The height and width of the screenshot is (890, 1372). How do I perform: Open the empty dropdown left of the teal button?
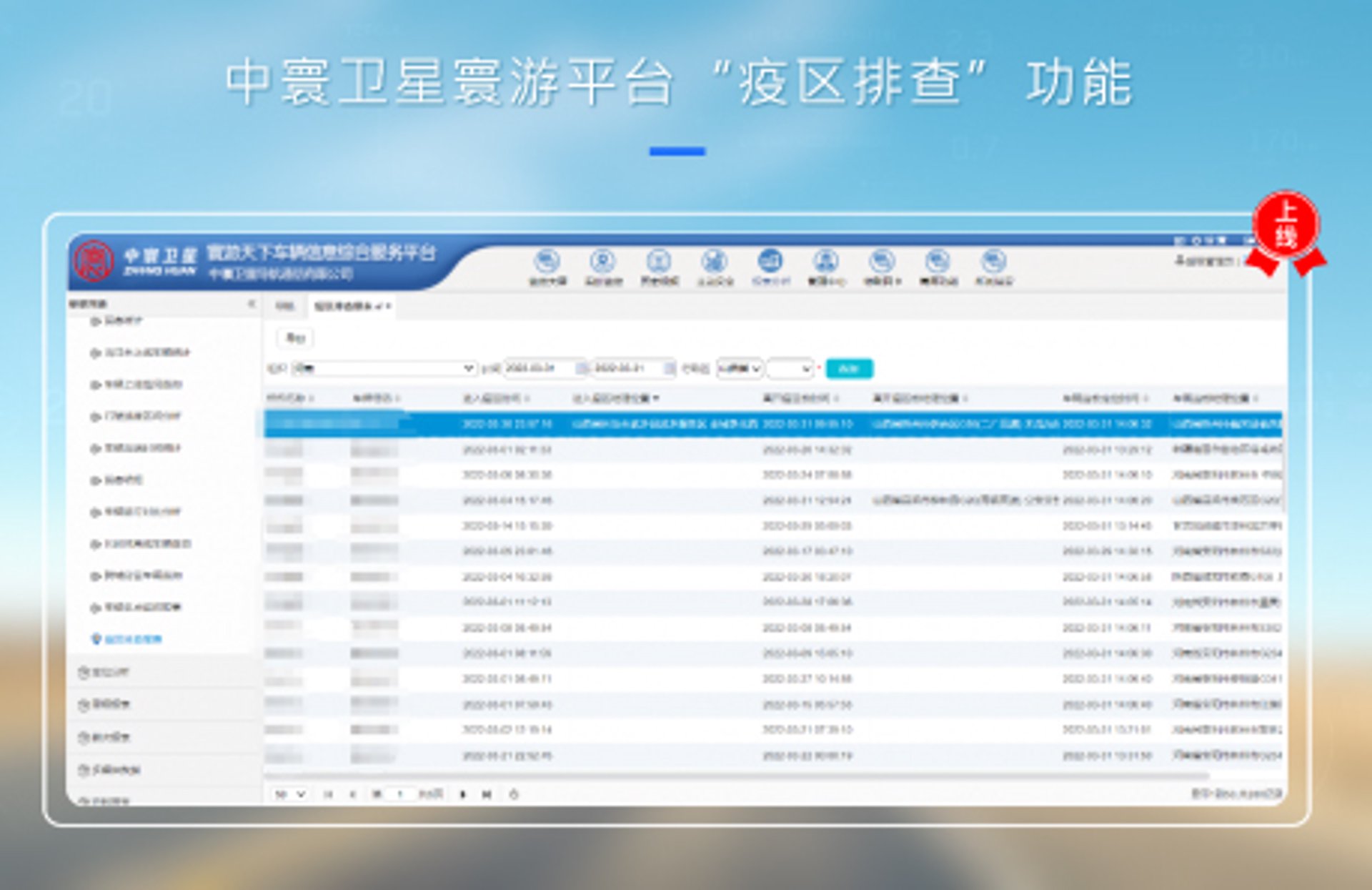tap(790, 368)
